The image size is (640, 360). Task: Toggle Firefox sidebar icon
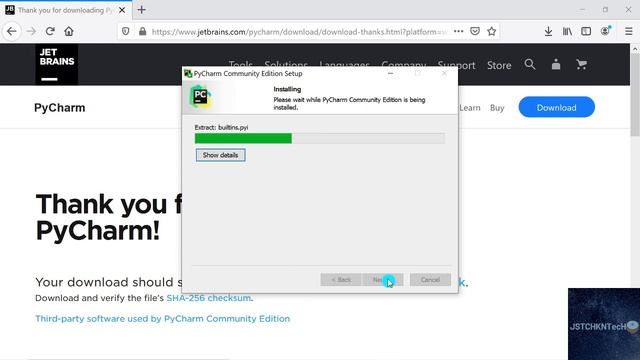586,31
